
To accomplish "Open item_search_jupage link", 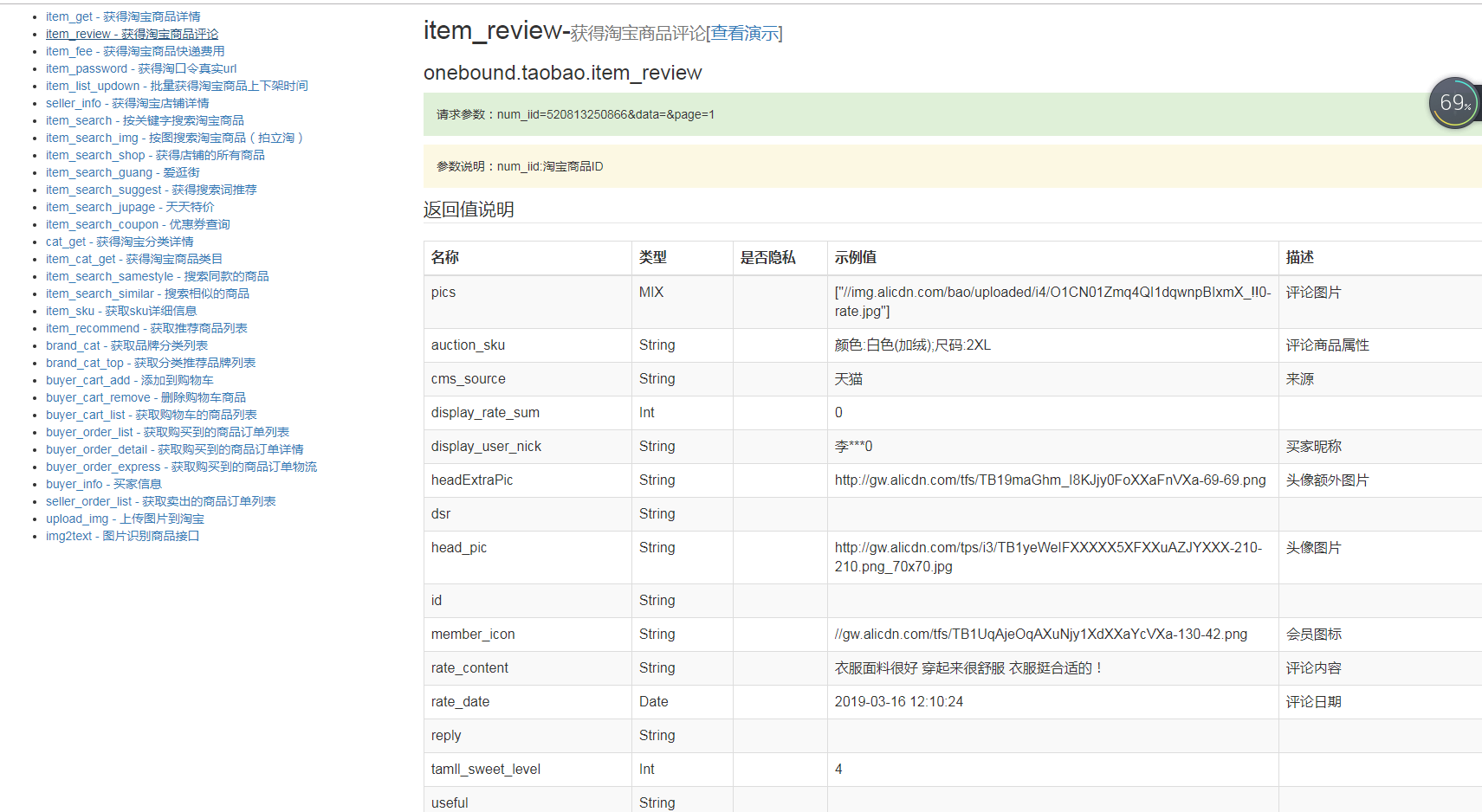I will tap(130, 207).
